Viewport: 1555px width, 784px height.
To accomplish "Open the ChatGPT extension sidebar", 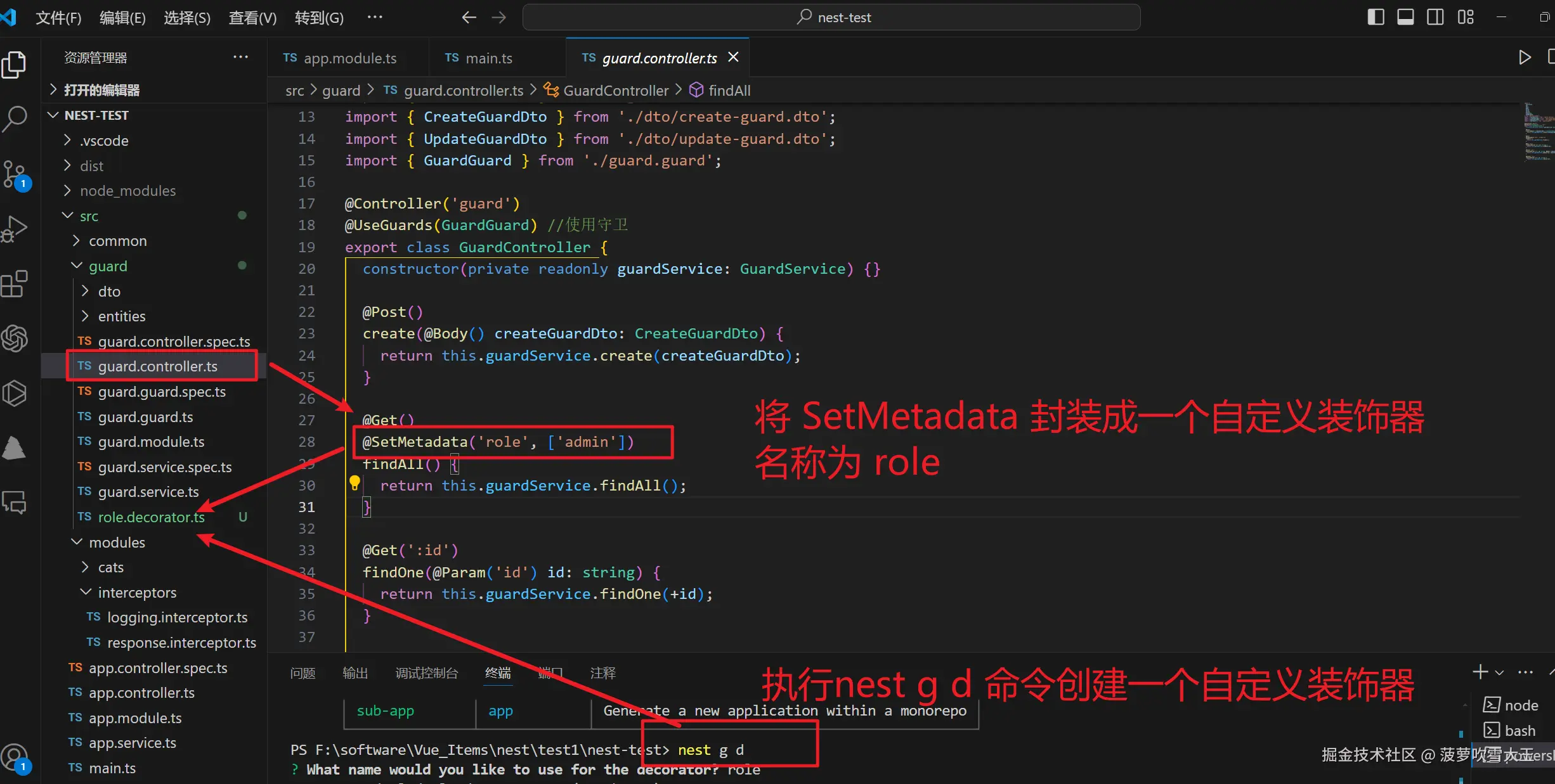I will 15,338.
